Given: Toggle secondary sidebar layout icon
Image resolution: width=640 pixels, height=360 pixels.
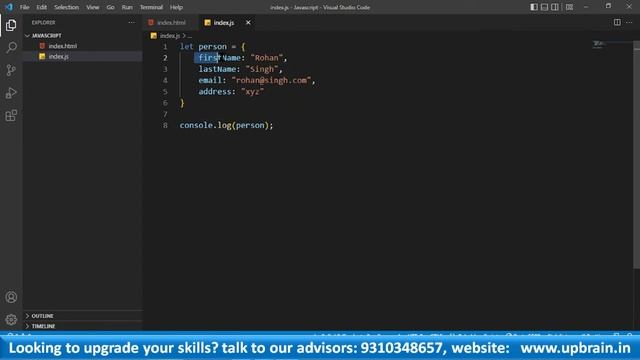Looking at the screenshot, I should (x=555, y=7).
